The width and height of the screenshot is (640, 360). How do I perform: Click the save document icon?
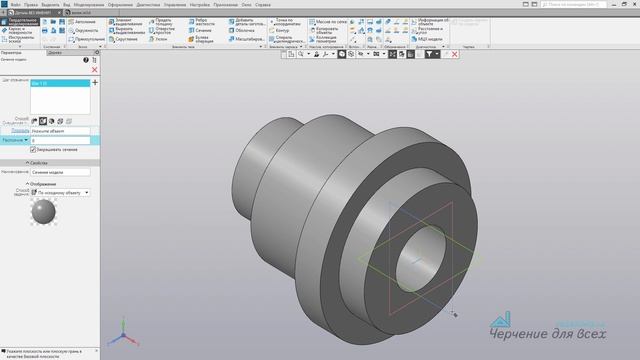point(62,22)
